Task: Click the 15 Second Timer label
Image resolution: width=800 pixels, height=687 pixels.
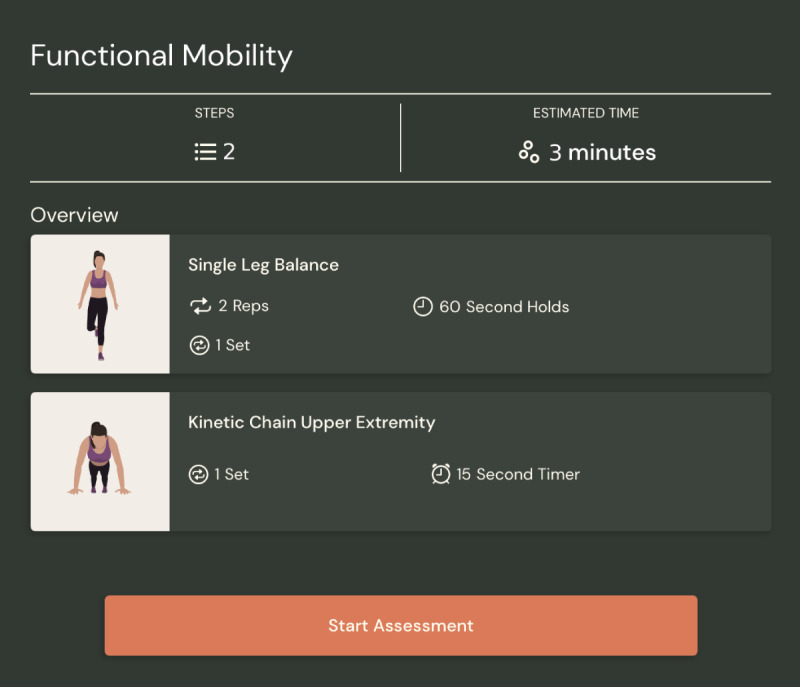Action: (518, 474)
